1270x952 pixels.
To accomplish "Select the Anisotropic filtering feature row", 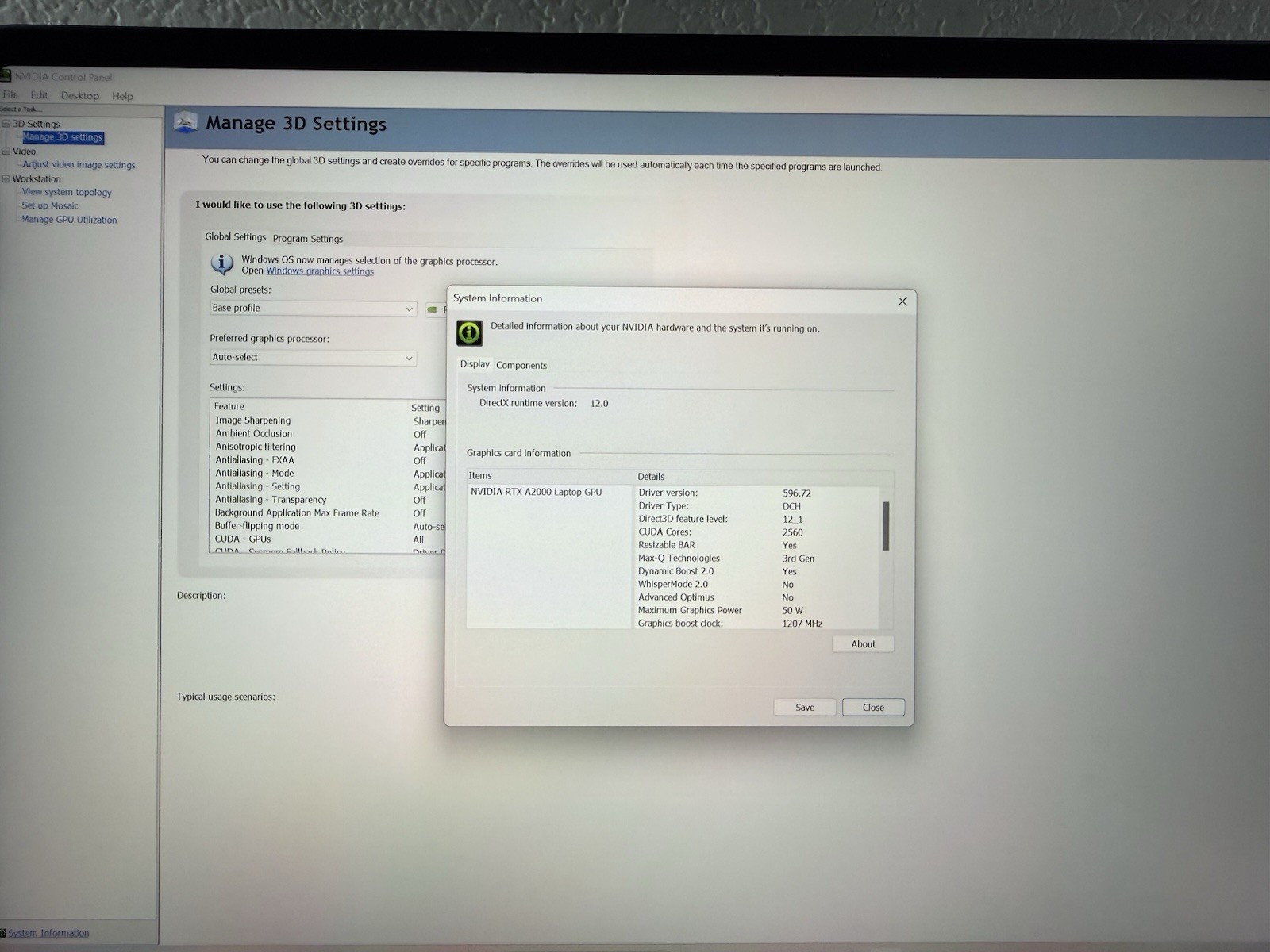I will tap(329, 447).
